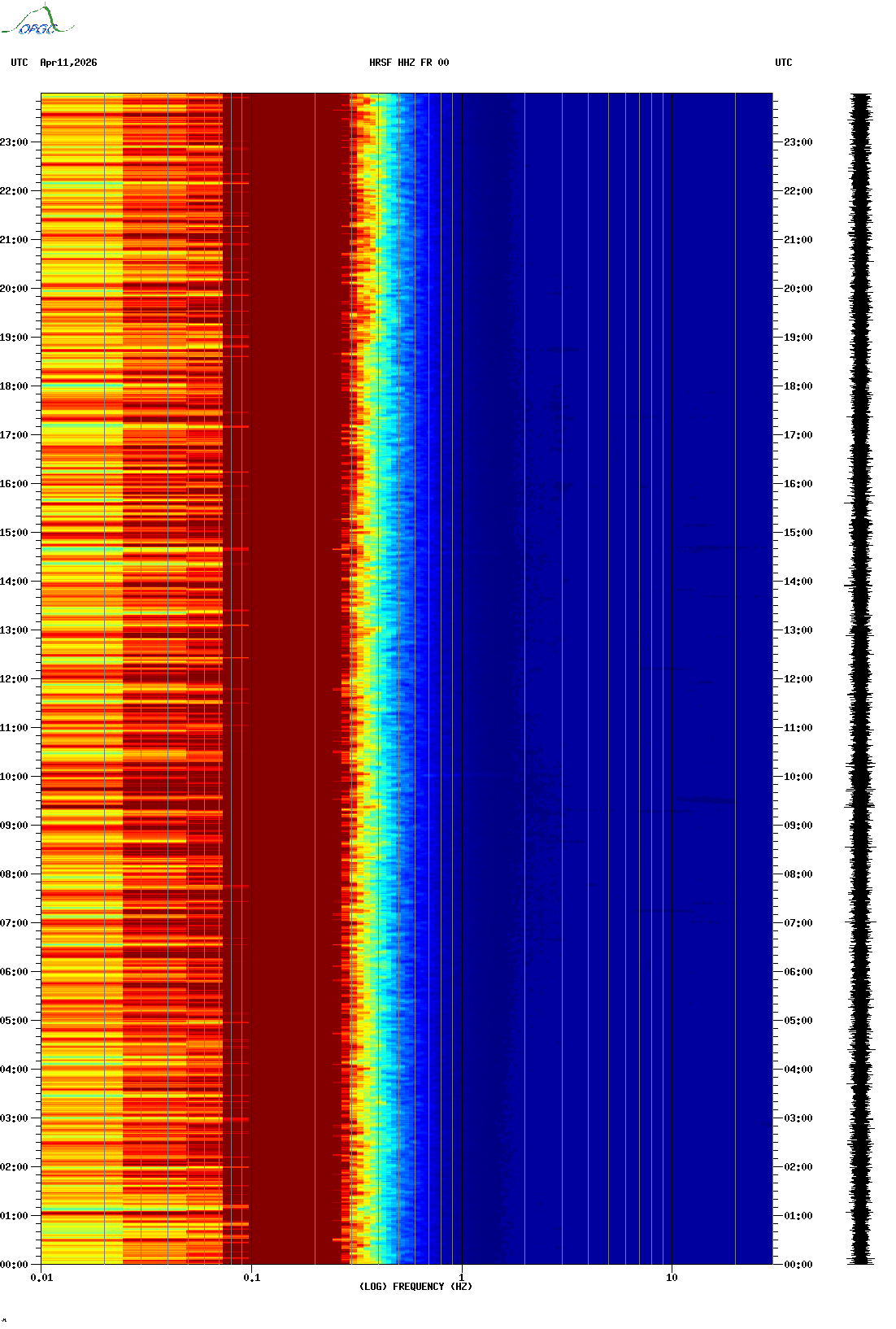Image resolution: width=896 pixels, height=1329 pixels.
Task: Click the right-axis 01:00 time label
Action: click(x=798, y=1216)
